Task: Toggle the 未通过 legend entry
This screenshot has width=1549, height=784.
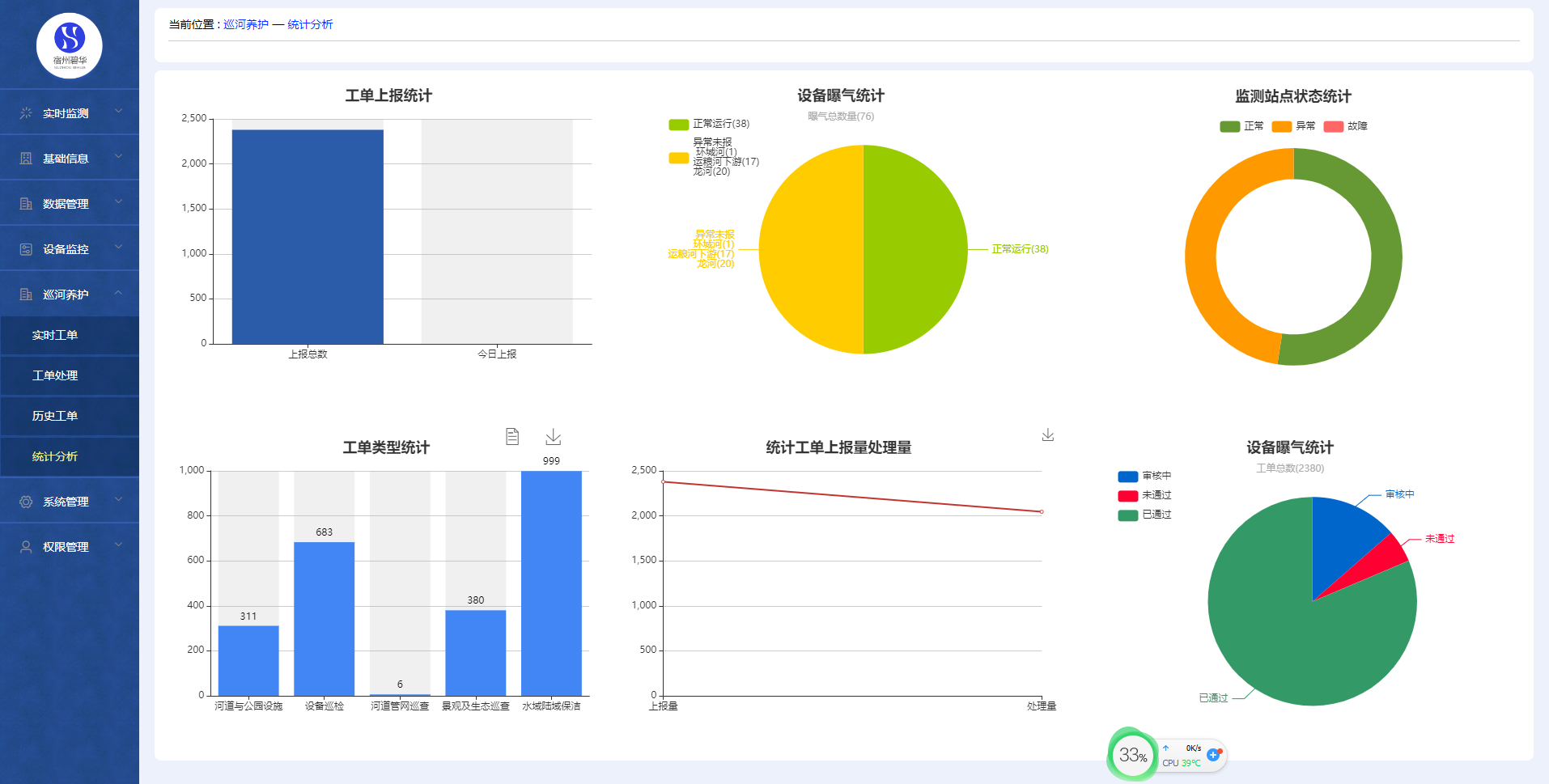Action: tap(1144, 495)
